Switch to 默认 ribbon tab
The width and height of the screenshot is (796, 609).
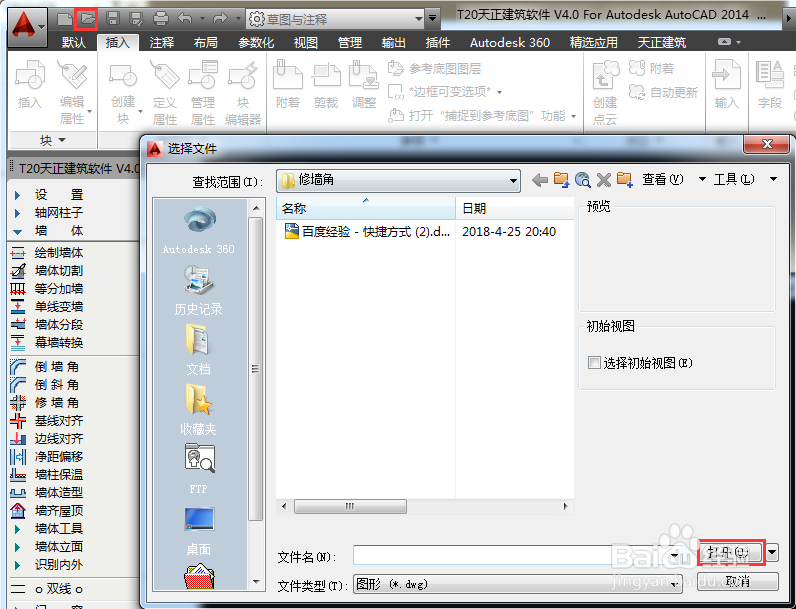click(x=74, y=42)
